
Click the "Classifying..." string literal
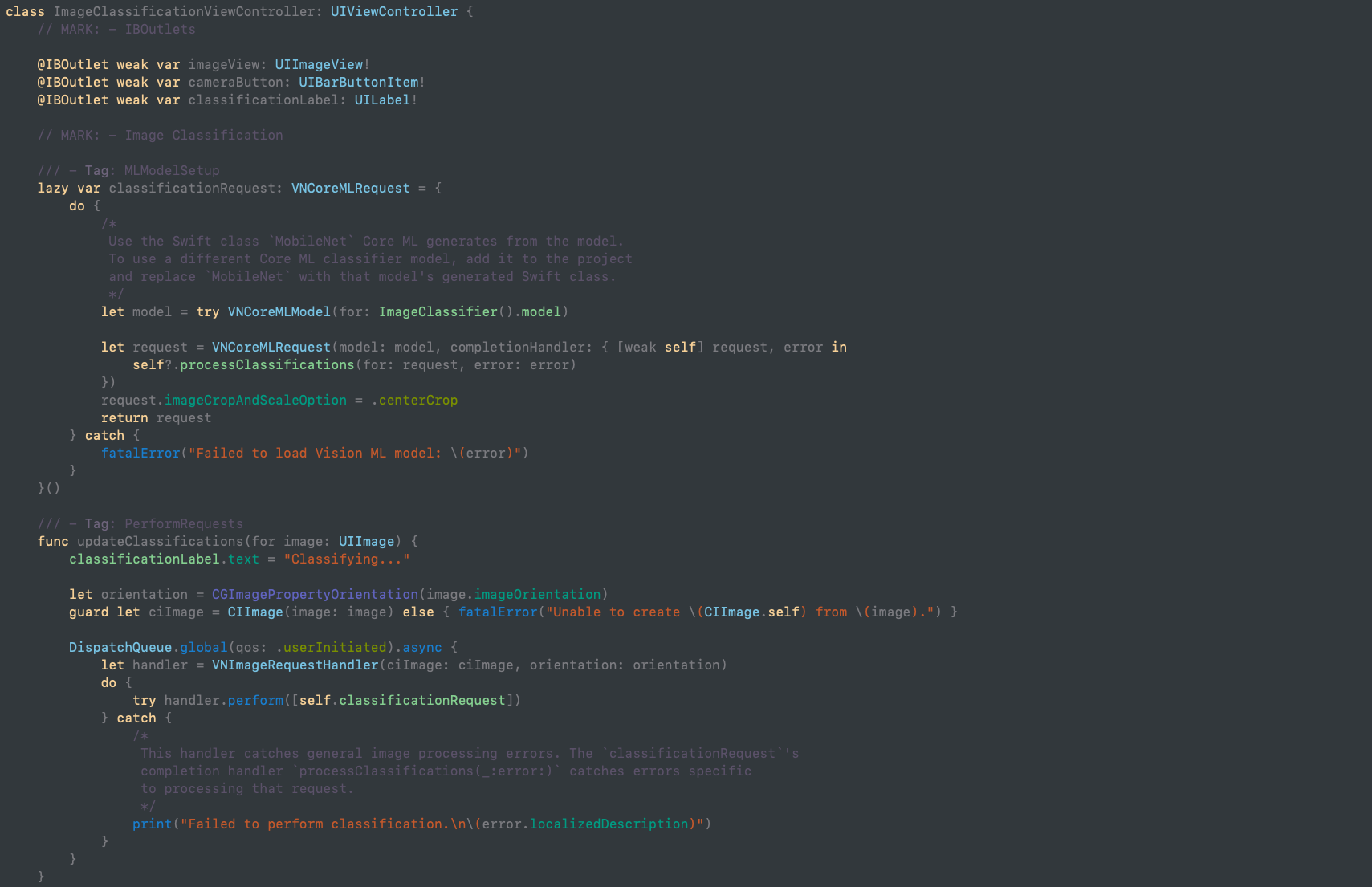click(x=347, y=559)
